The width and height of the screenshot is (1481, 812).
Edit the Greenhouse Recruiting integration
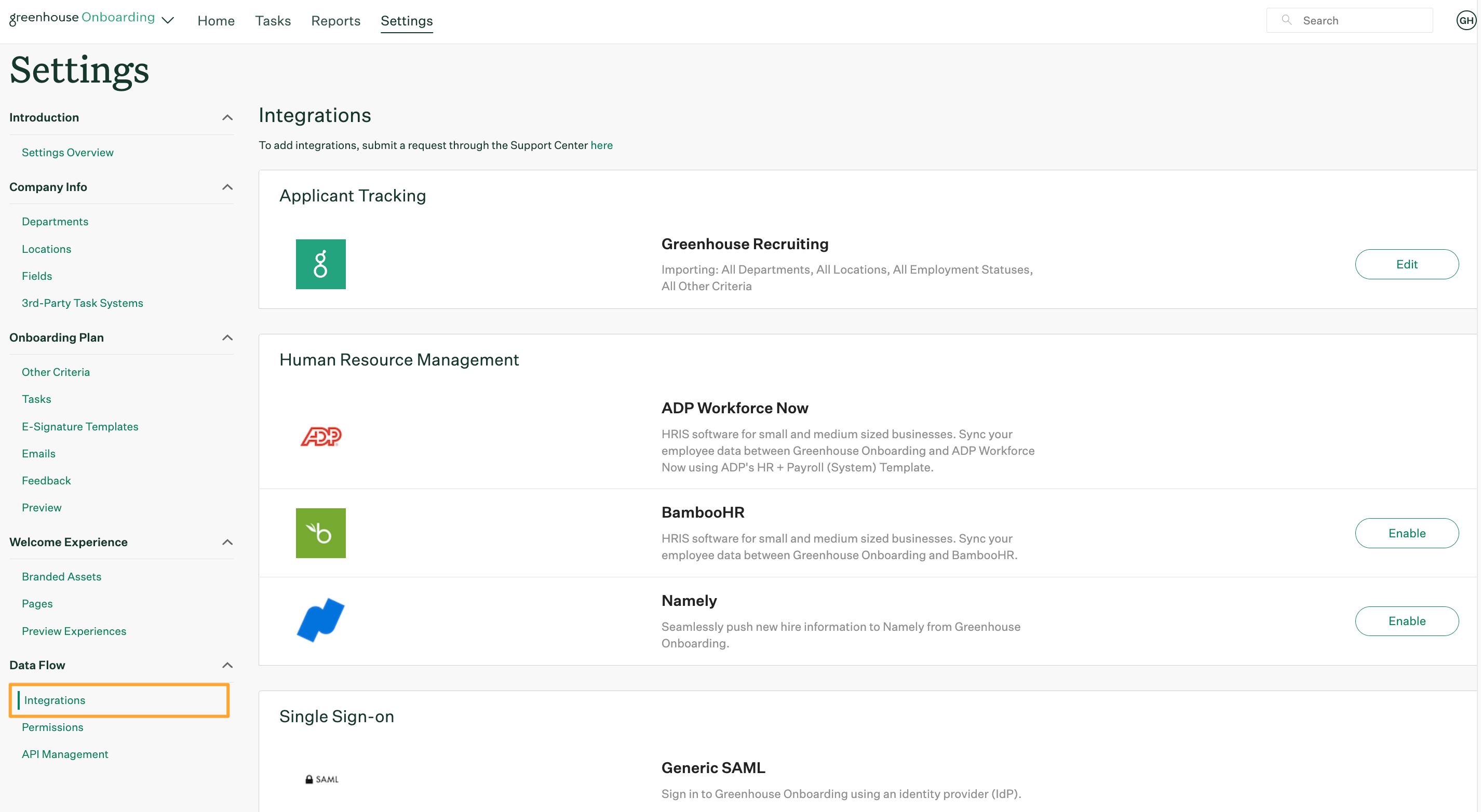[1406, 264]
